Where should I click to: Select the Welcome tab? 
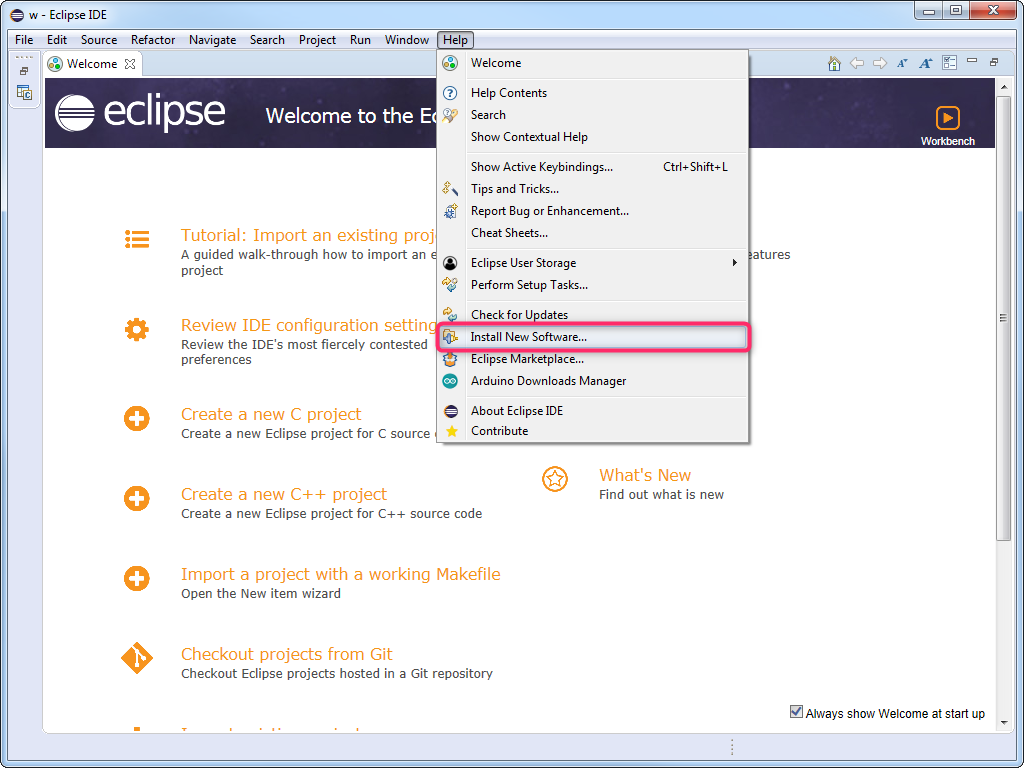[92, 64]
